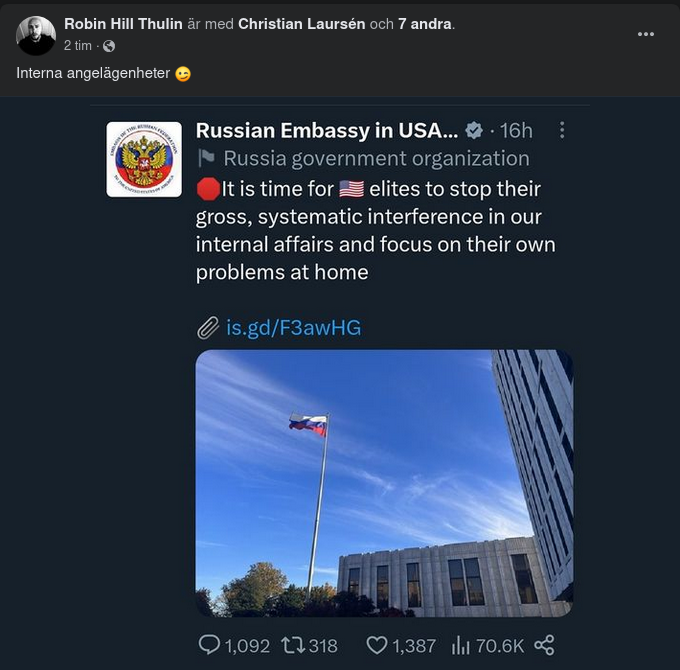
Task: Open Robin Hill Thulin's profile name link
Action: [123, 24]
